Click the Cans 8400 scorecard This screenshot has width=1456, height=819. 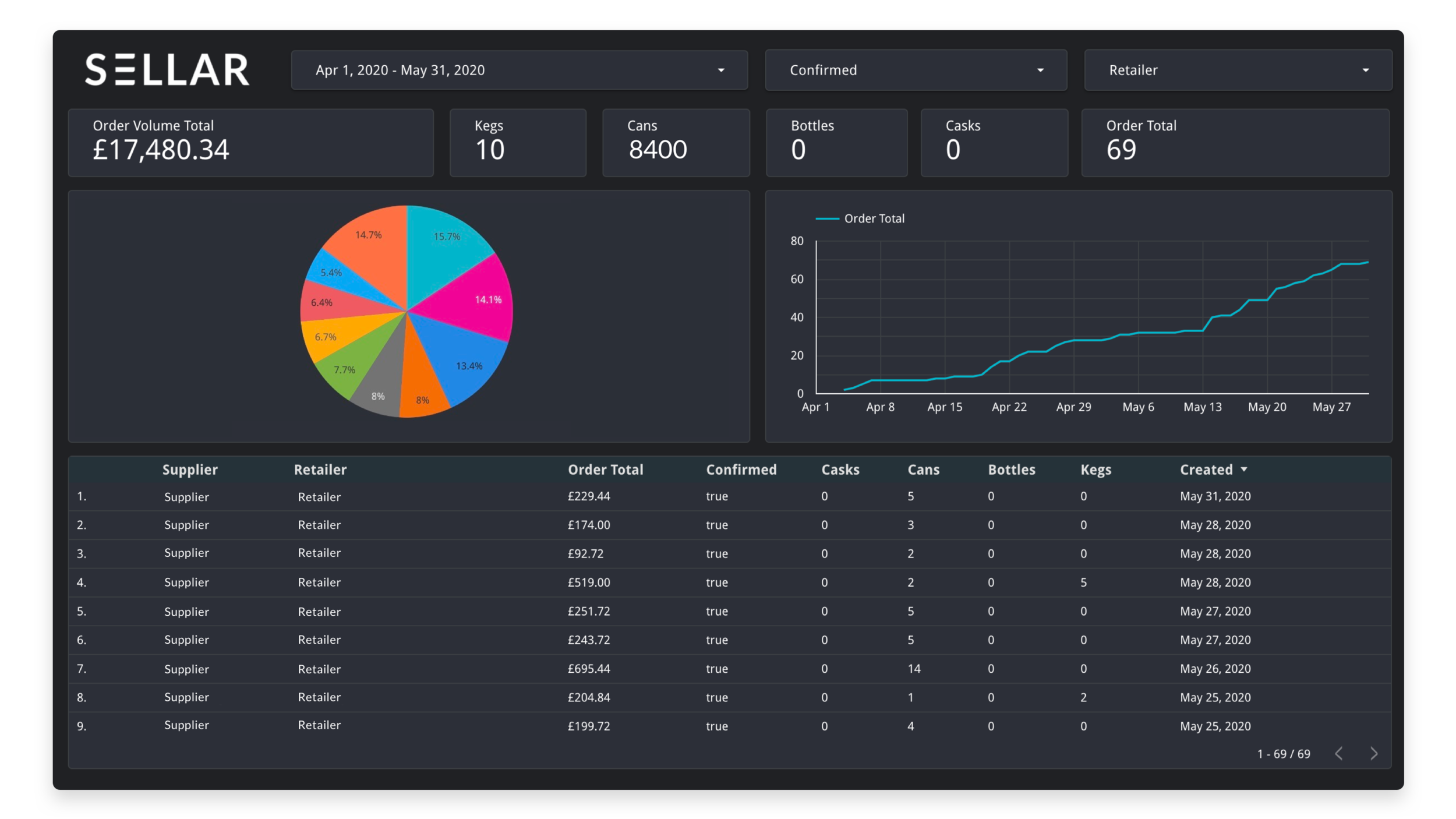tap(676, 143)
